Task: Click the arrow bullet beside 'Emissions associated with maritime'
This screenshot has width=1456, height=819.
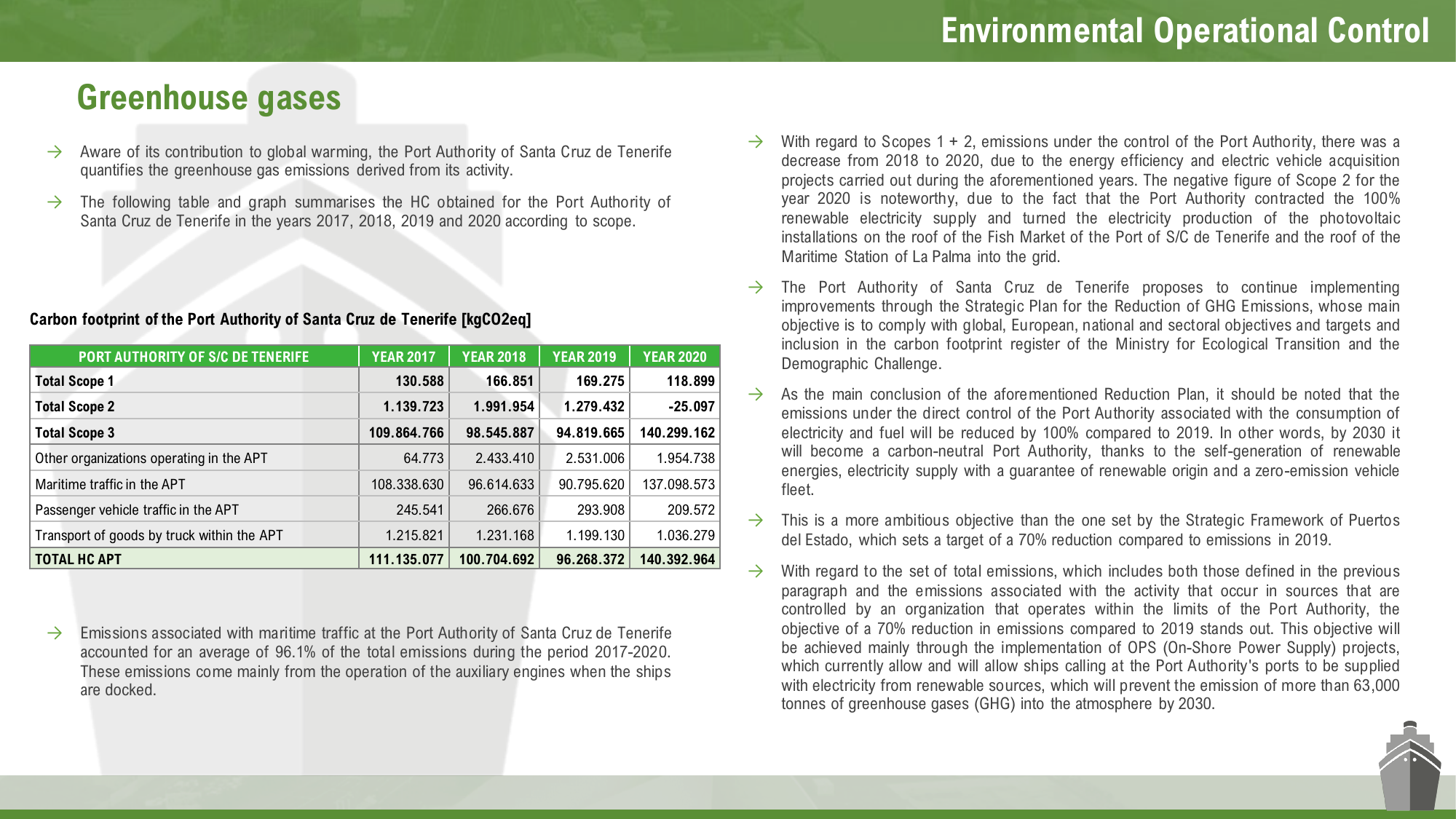Action: click(x=54, y=633)
